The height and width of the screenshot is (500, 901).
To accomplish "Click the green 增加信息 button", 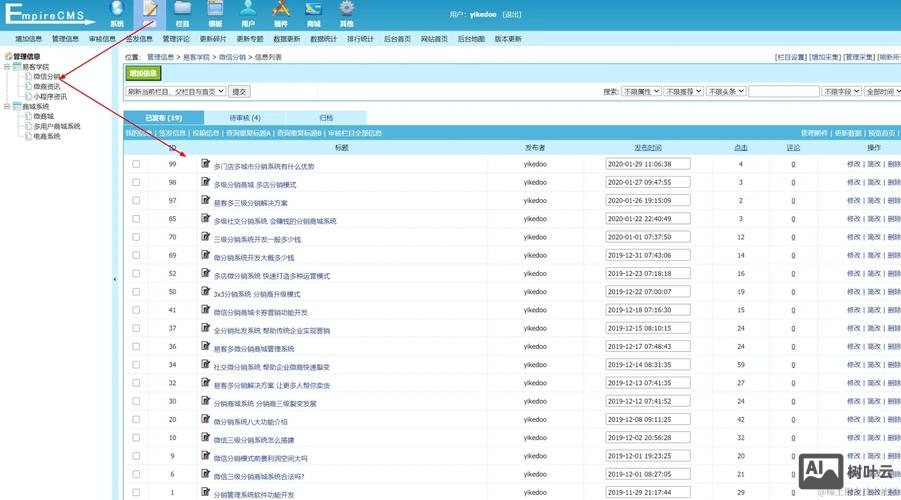I will click(143, 73).
